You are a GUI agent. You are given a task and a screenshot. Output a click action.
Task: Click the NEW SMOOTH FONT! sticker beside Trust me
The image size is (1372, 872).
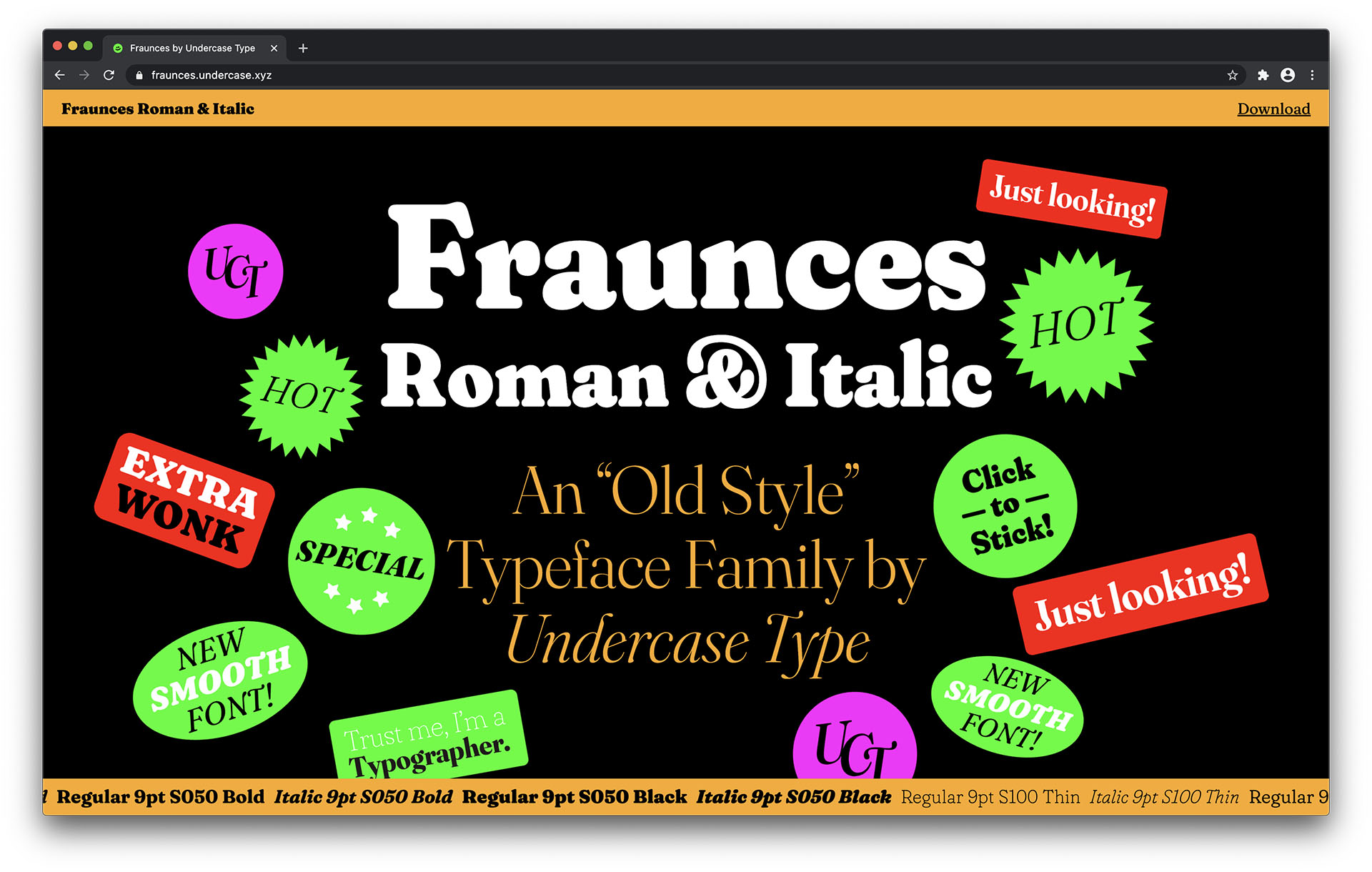click(x=221, y=680)
